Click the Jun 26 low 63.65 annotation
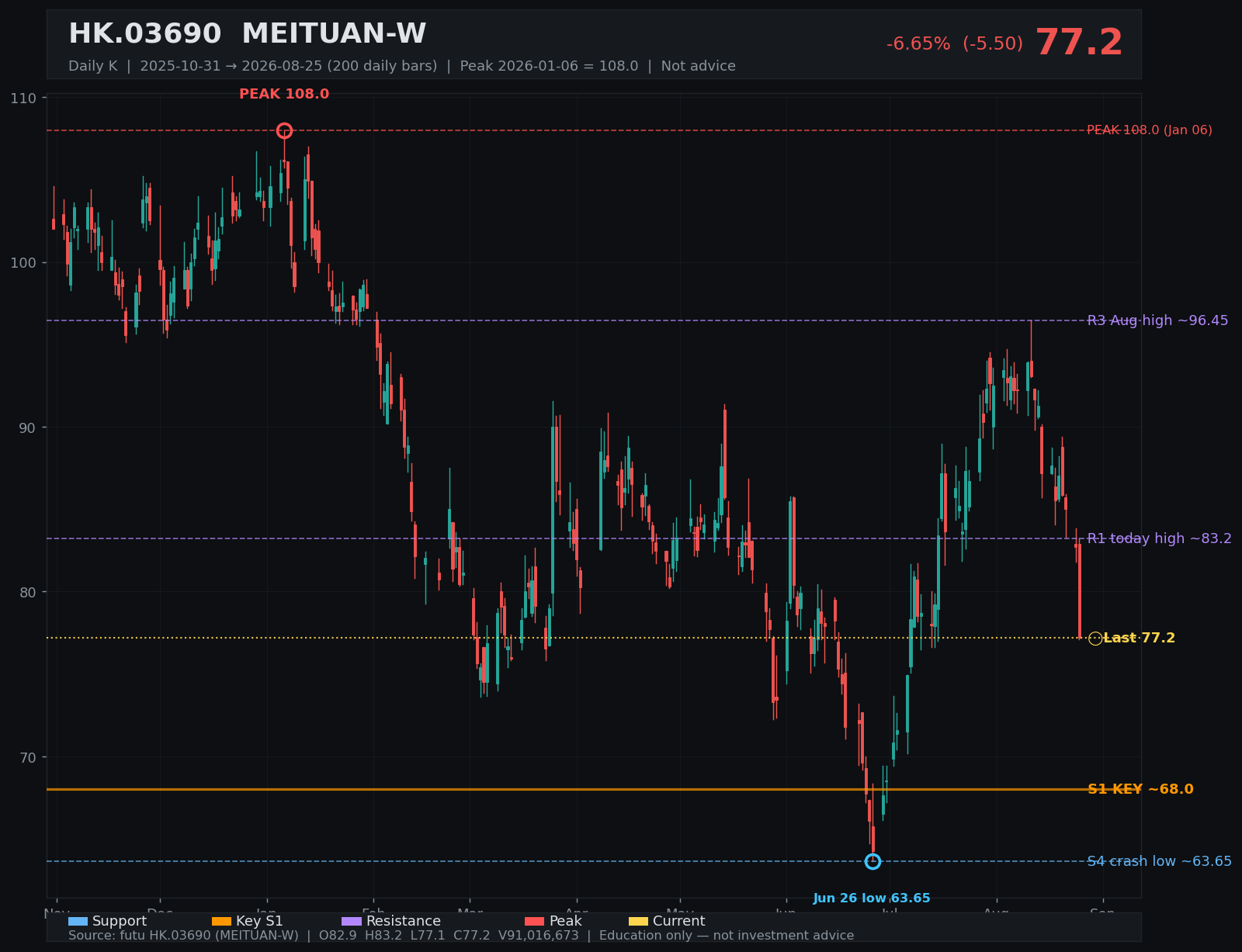Viewport: 1242px width, 952px height. coord(872,898)
